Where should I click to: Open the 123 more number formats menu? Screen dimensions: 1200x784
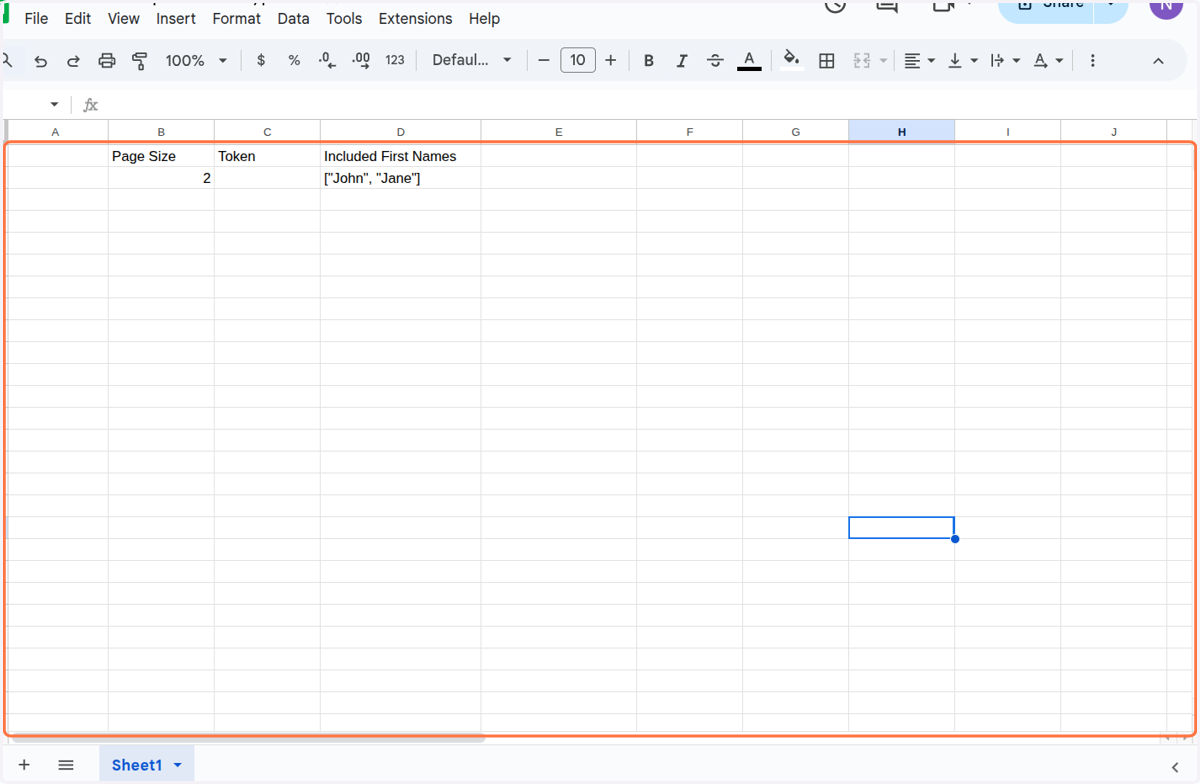tap(395, 60)
